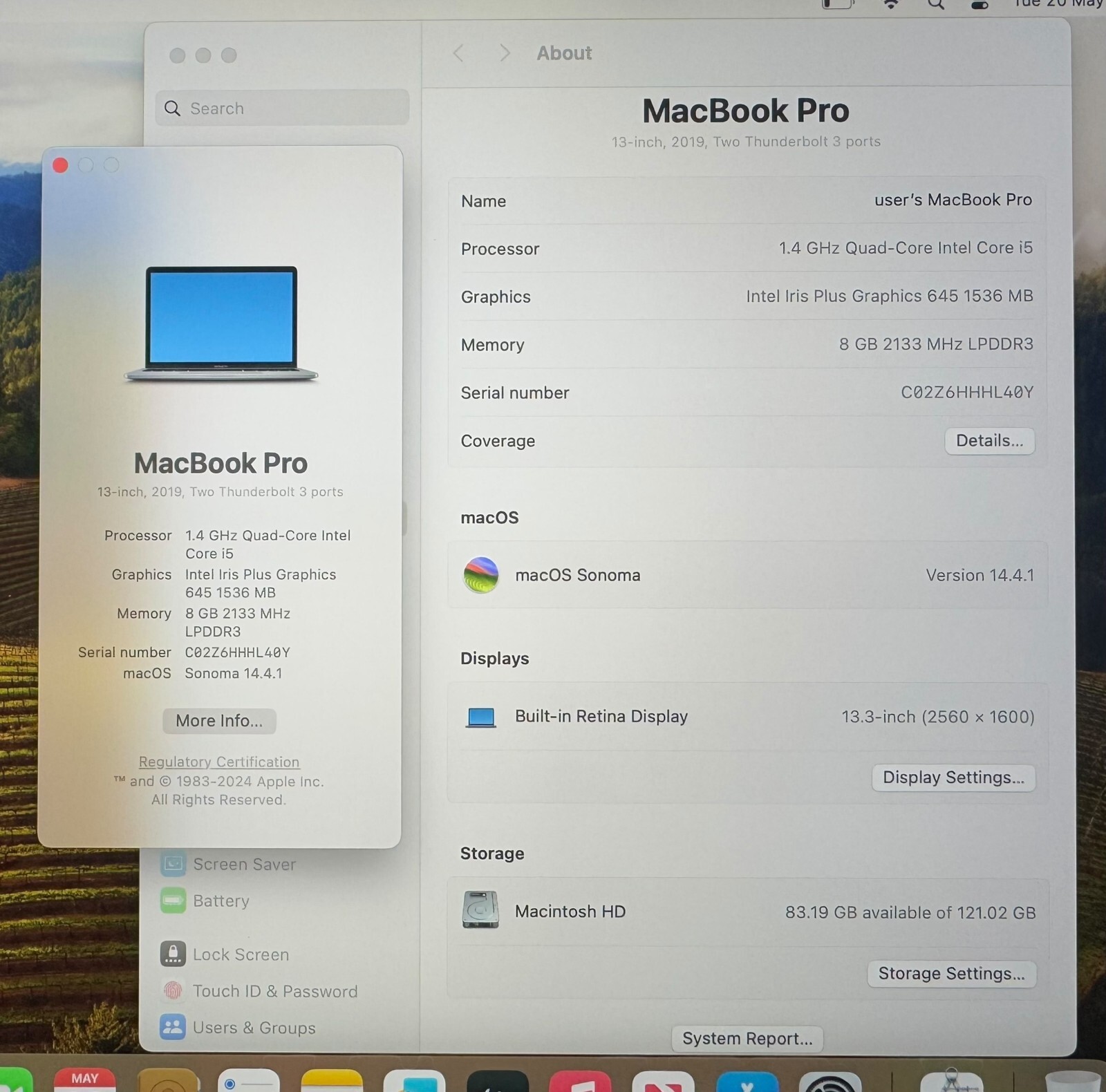Click the "Built-in Retina Display" label
The height and width of the screenshot is (1092, 1106).
(x=601, y=717)
